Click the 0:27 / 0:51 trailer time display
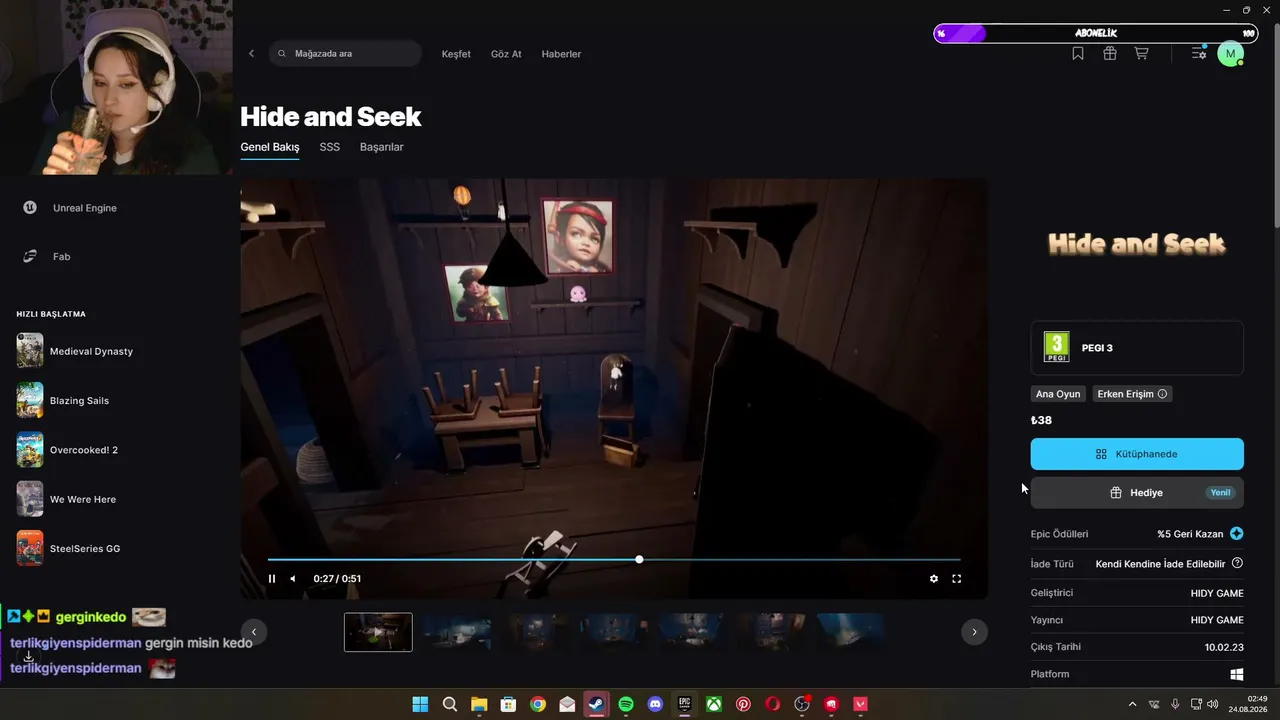Image resolution: width=1280 pixels, height=720 pixels. pos(337,579)
